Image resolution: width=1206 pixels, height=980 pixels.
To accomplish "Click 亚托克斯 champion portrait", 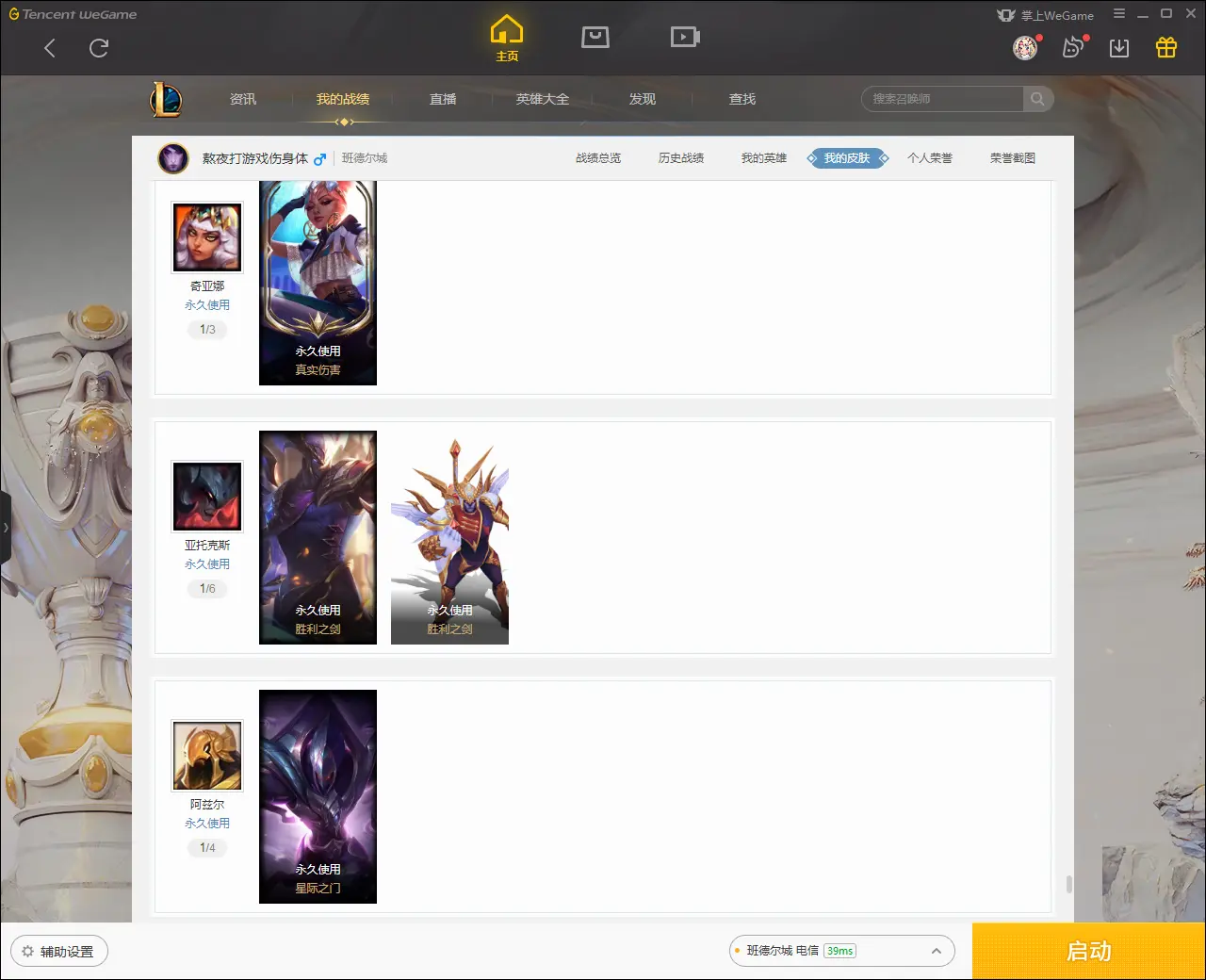I will point(207,497).
